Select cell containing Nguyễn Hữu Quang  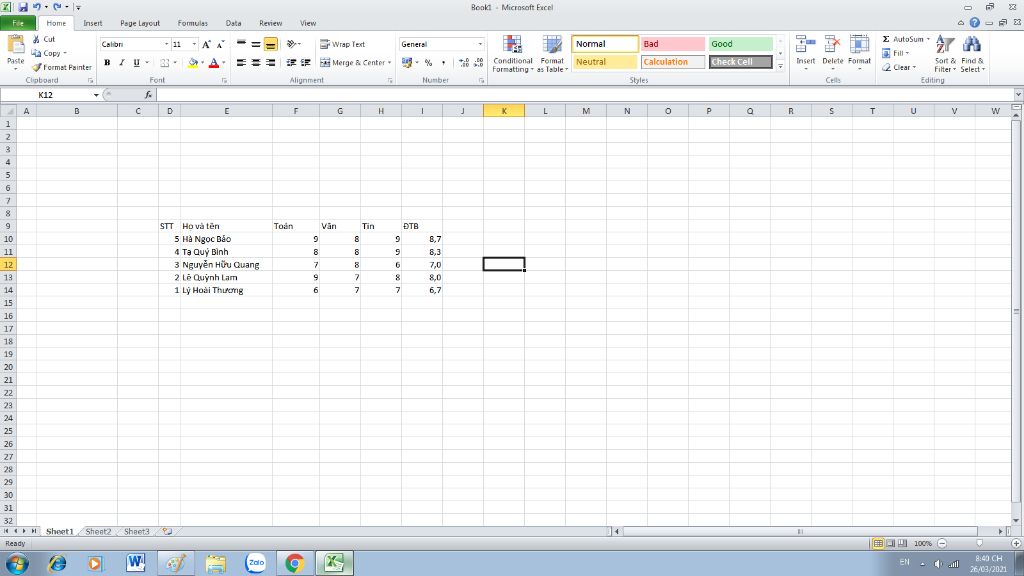point(226,264)
